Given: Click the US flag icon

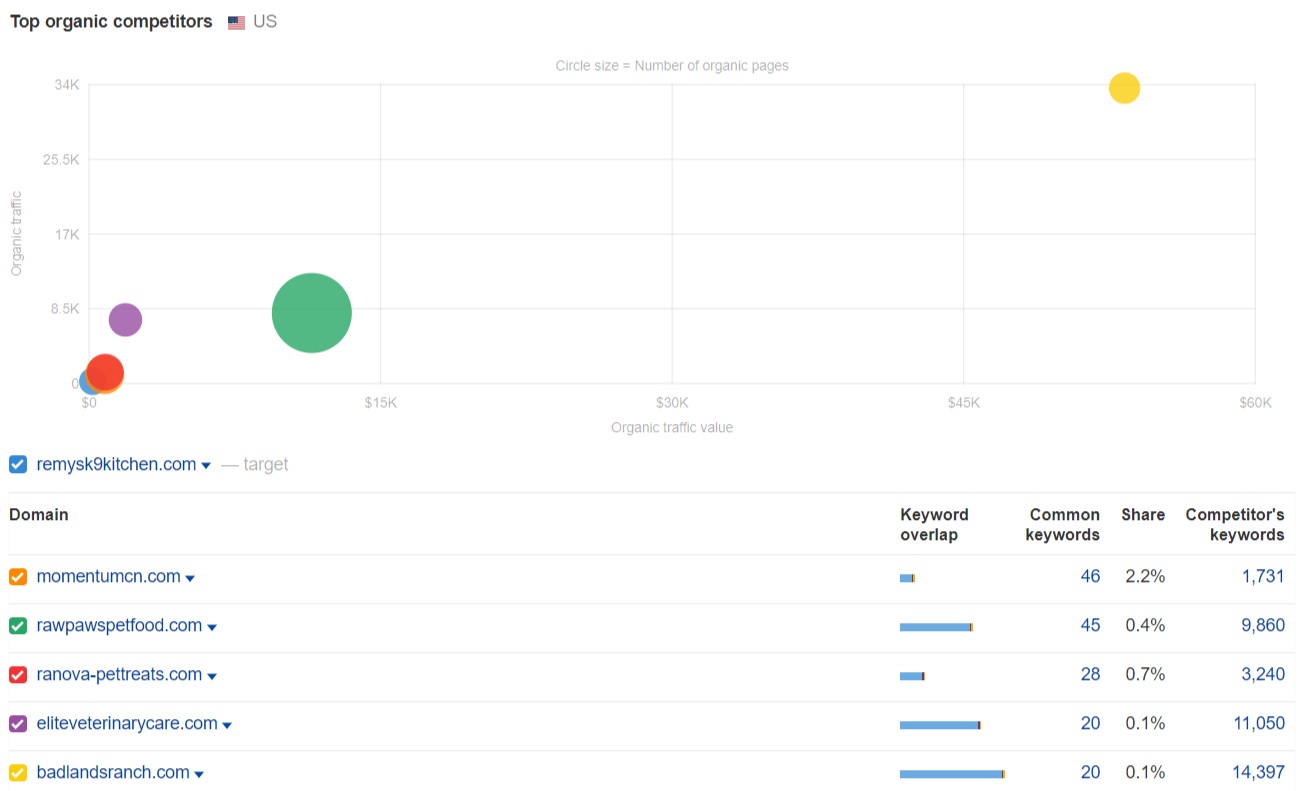Looking at the screenshot, I should tap(236, 22).
